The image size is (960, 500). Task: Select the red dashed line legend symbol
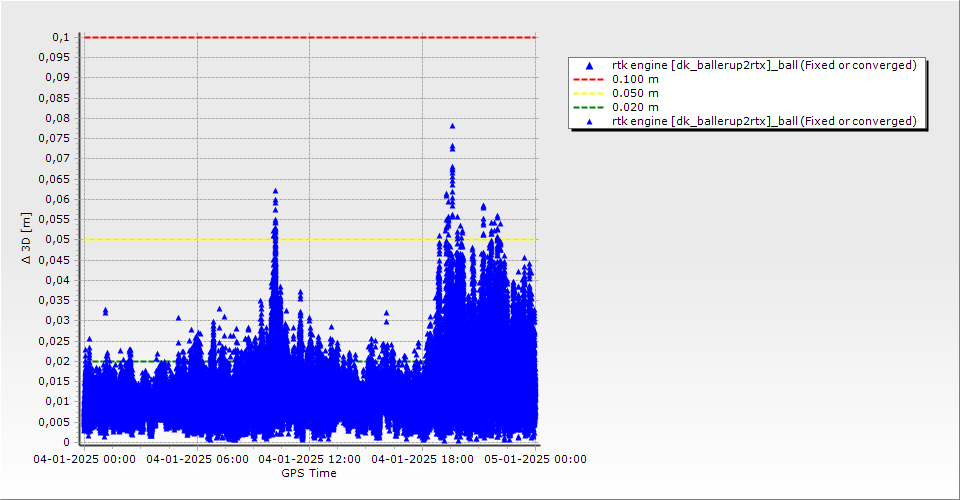pyautogui.click(x=589, y=79)
